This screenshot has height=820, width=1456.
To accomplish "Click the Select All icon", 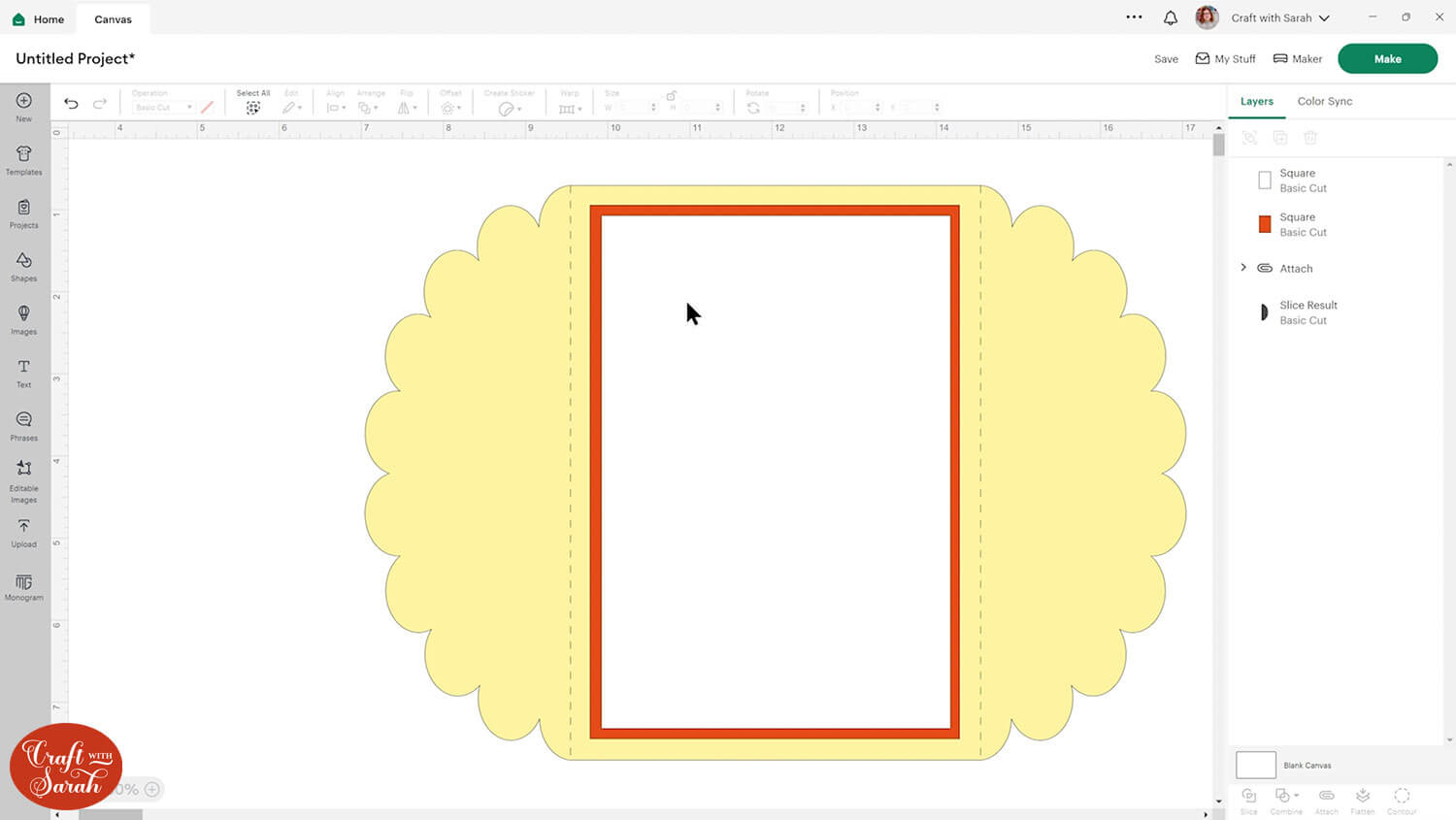I will (253, 108).
